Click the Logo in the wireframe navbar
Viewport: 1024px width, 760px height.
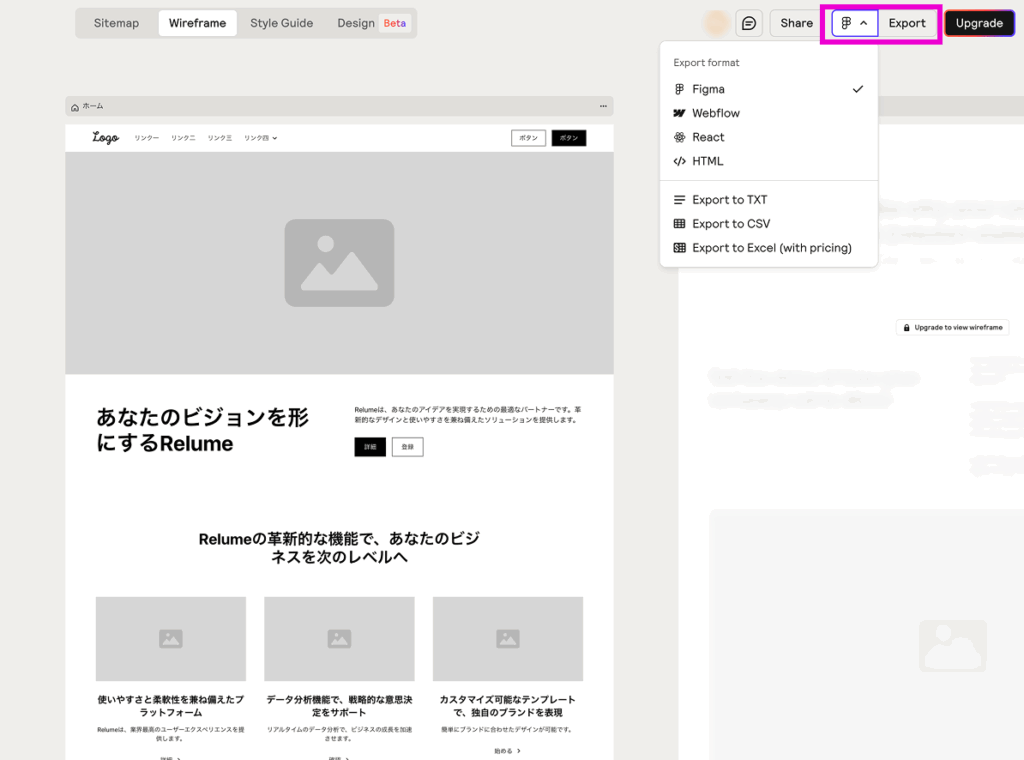click(105, 138)
